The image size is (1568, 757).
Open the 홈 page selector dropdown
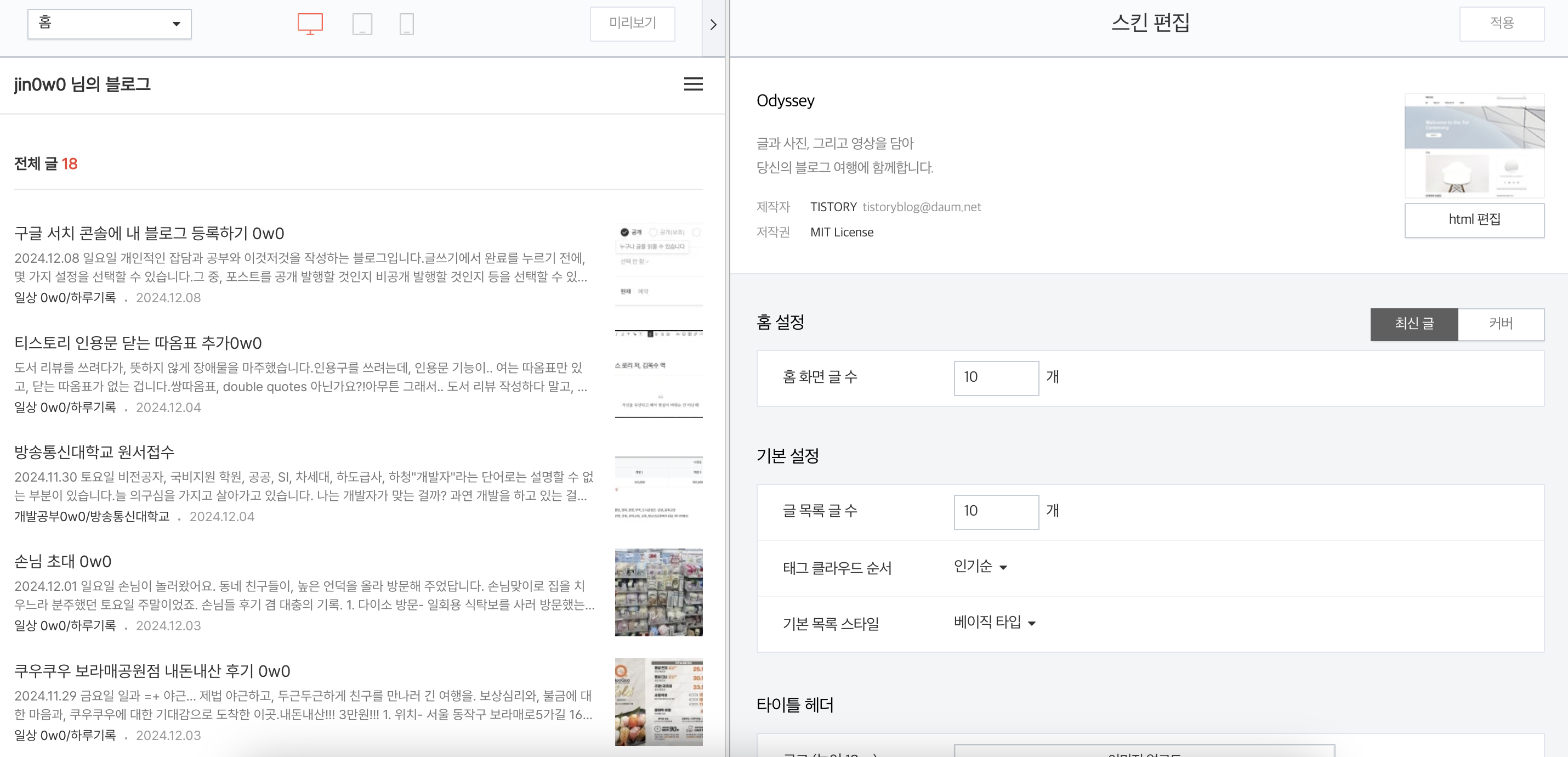[110, 24]
